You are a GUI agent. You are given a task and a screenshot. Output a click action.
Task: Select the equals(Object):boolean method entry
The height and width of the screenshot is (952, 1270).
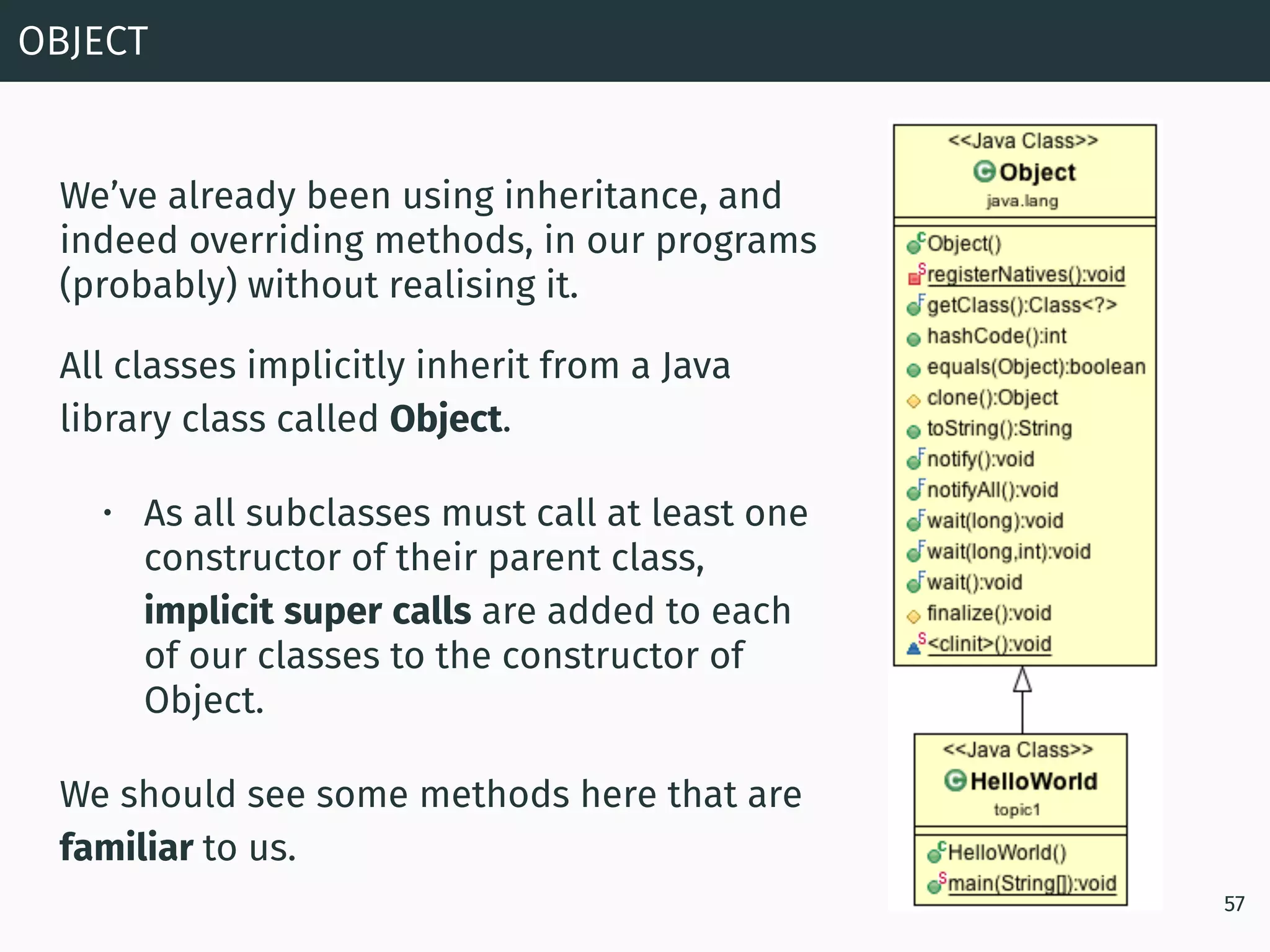tap(1036, 367)
